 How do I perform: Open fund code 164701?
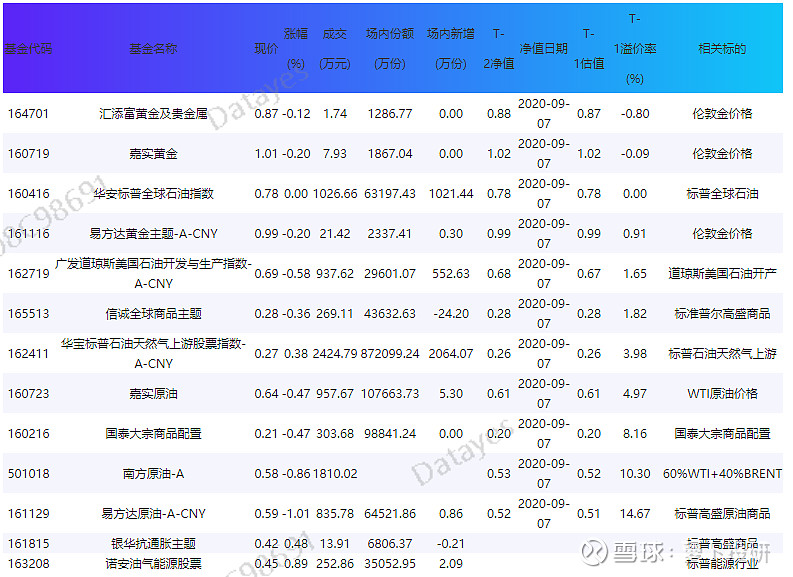[x=28, y=114]
